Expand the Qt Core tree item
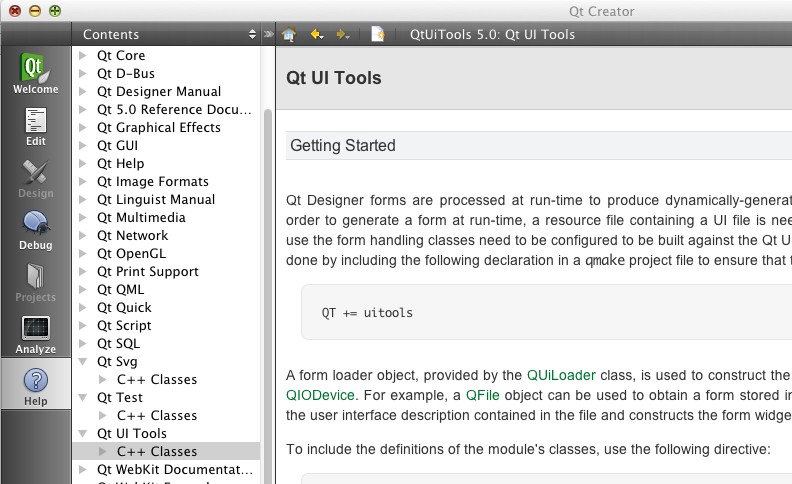Screen dimensions: 792x484 click(83, 56)
